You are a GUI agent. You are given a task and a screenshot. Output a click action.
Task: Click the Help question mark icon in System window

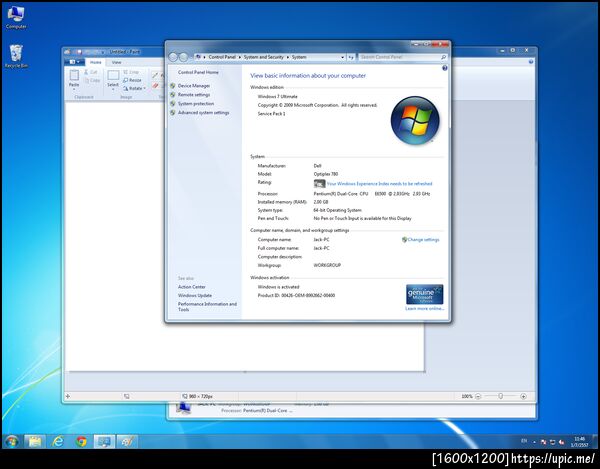[444, 68]
